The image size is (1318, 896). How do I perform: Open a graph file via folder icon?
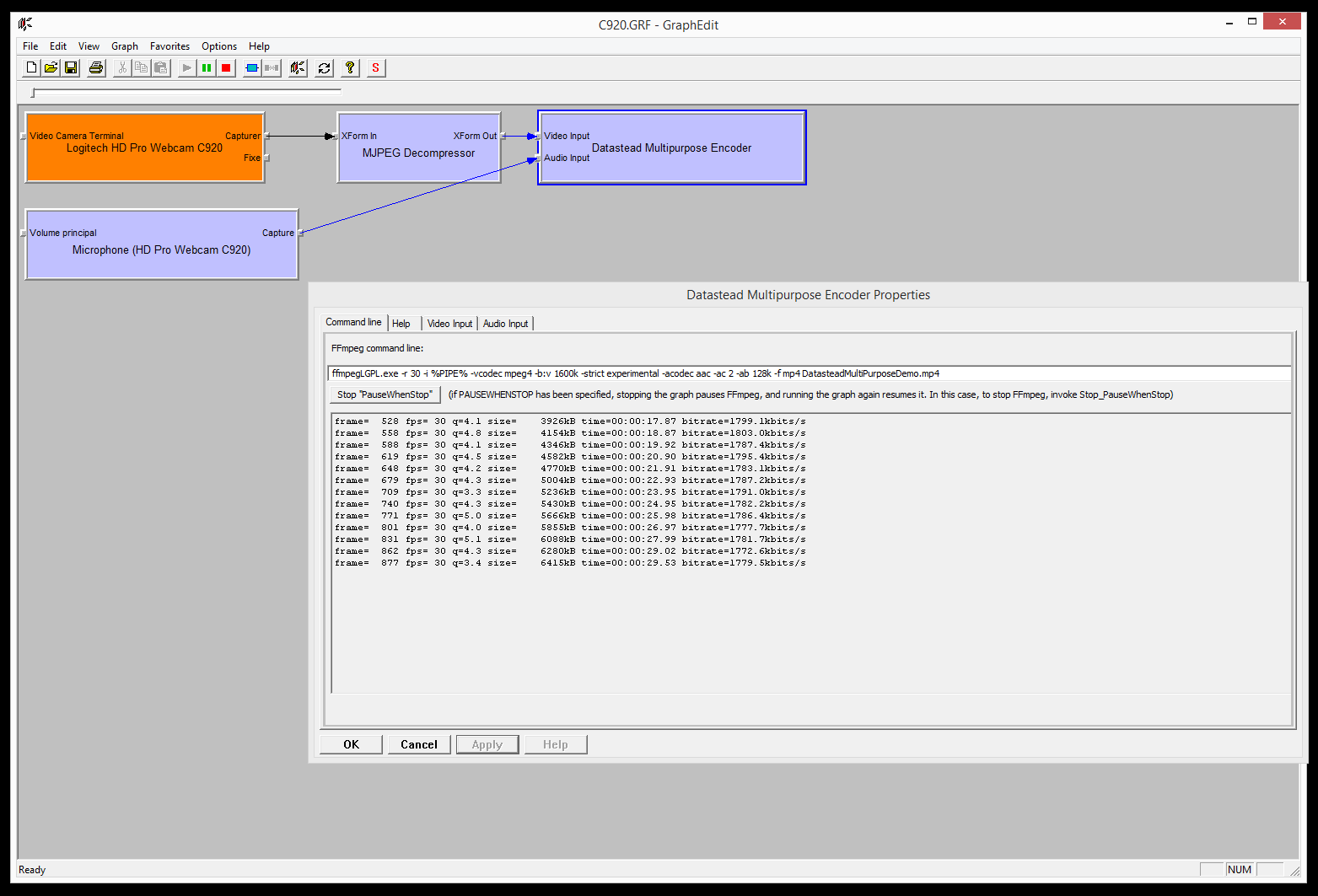pos(51,68)
